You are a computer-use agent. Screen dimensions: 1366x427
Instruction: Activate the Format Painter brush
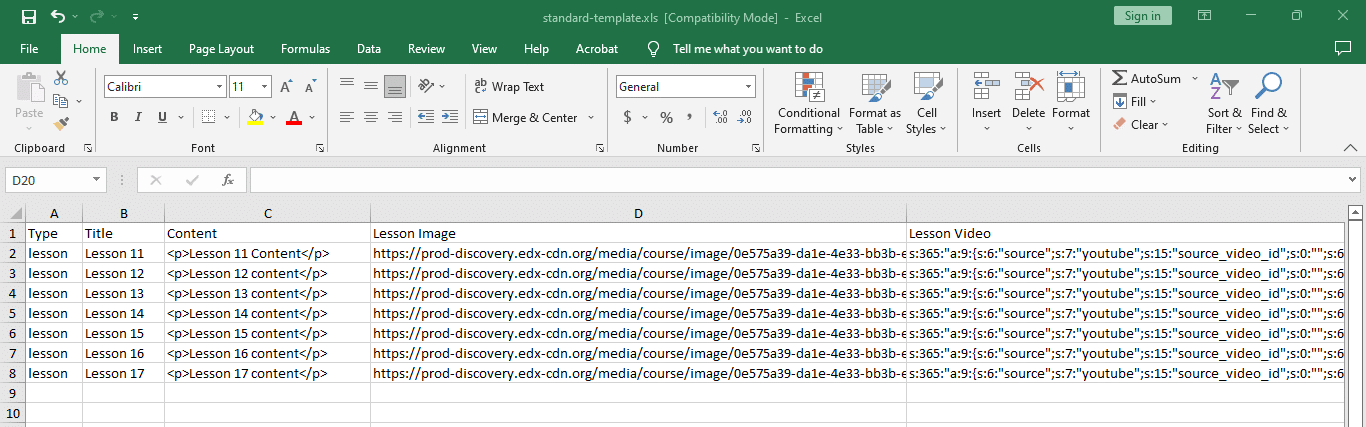61,124
